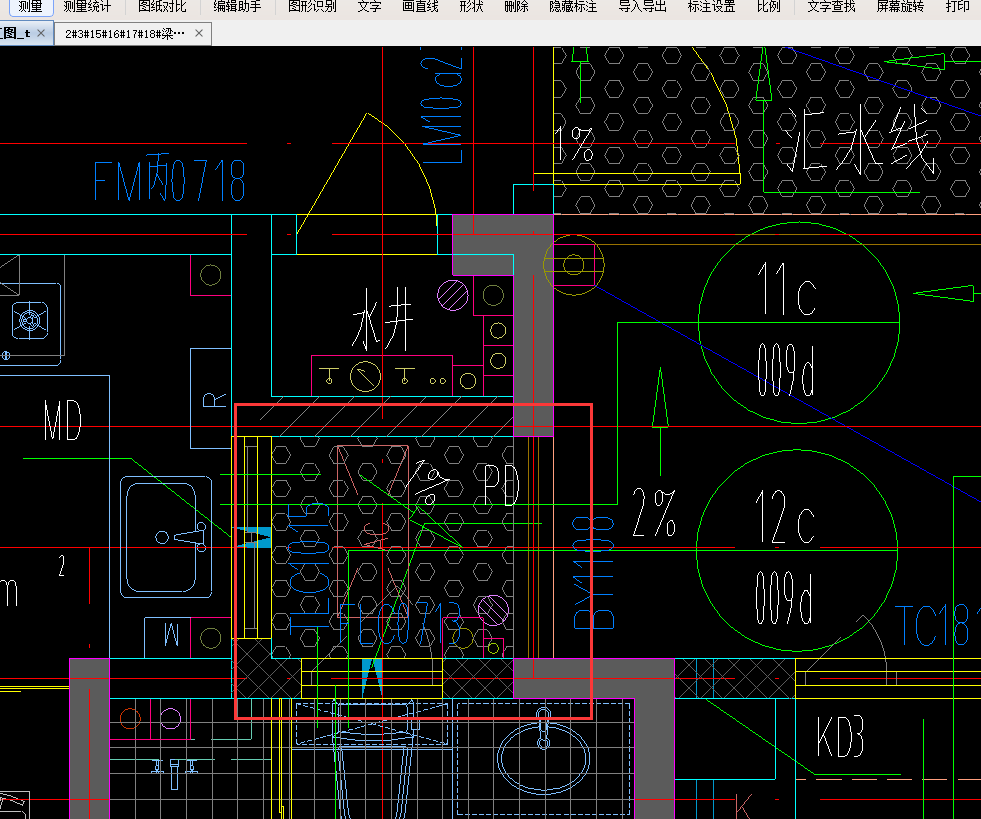This screenshot has width=981, height=819.
Task: Switch to the 2#3#15#16#17#18#梁 tab
Action: click(125, 34)
